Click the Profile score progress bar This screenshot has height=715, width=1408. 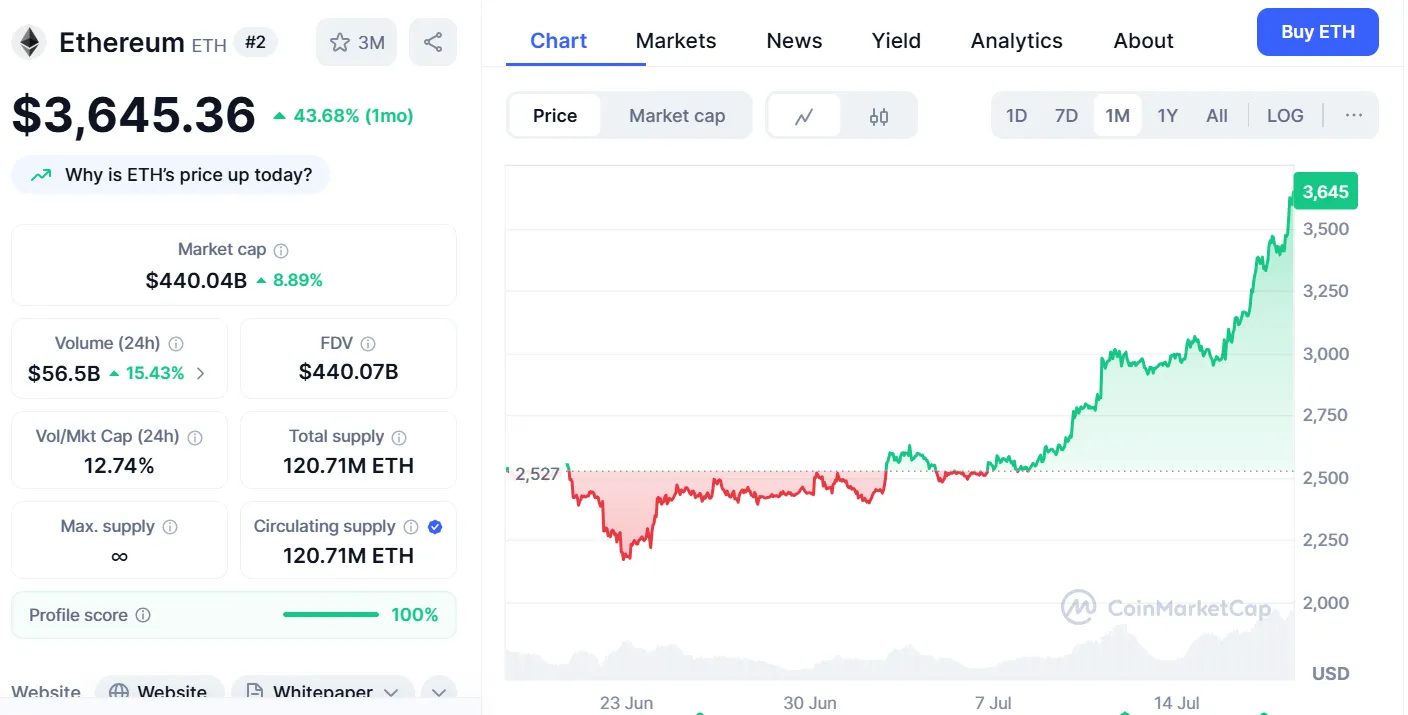click(x=331, y=615)
